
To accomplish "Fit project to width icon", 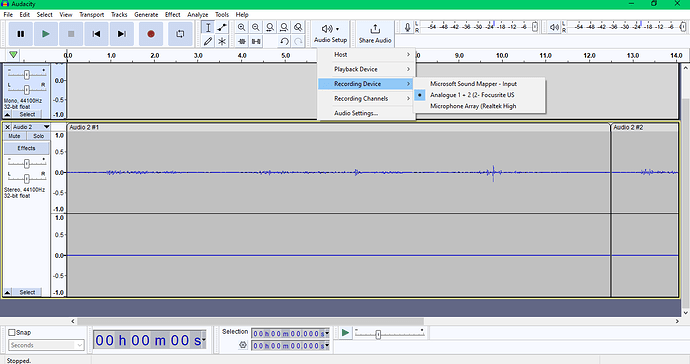I will (284, 27).
